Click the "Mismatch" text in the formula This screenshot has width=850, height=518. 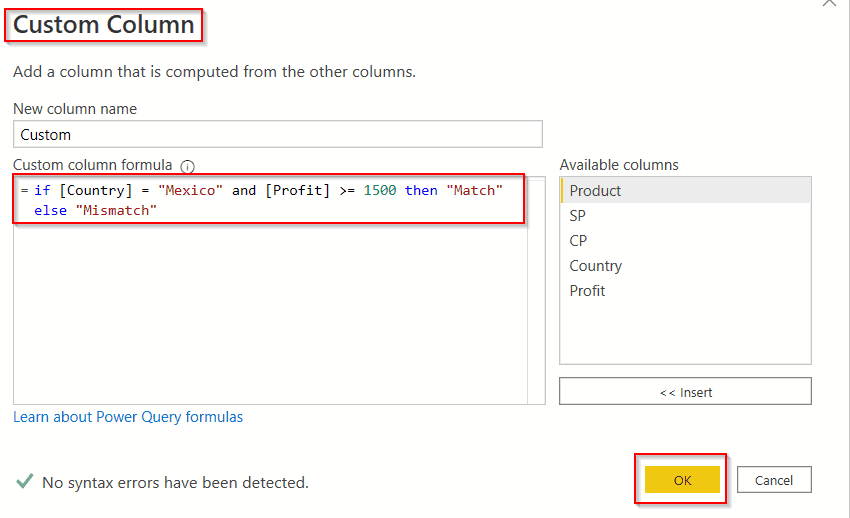116,210
